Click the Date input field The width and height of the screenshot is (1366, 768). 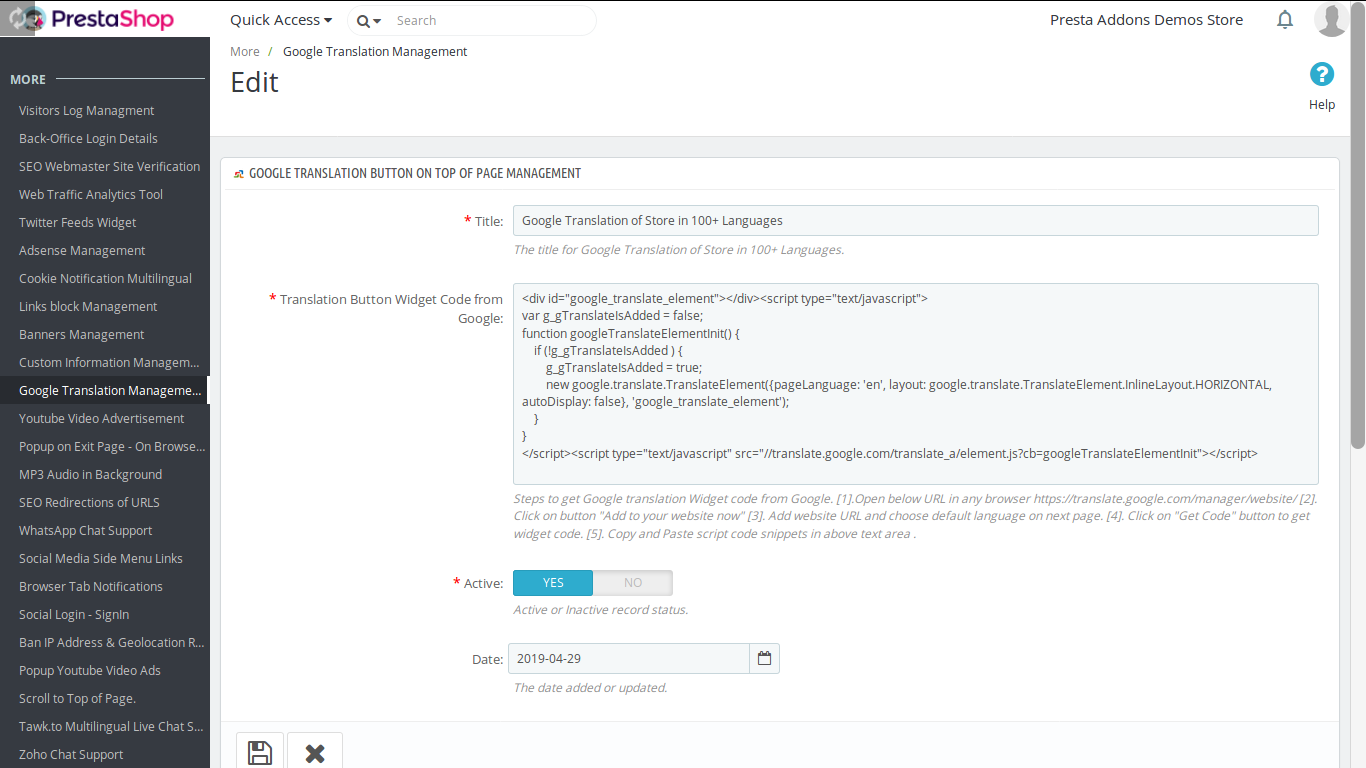[629, 659]
